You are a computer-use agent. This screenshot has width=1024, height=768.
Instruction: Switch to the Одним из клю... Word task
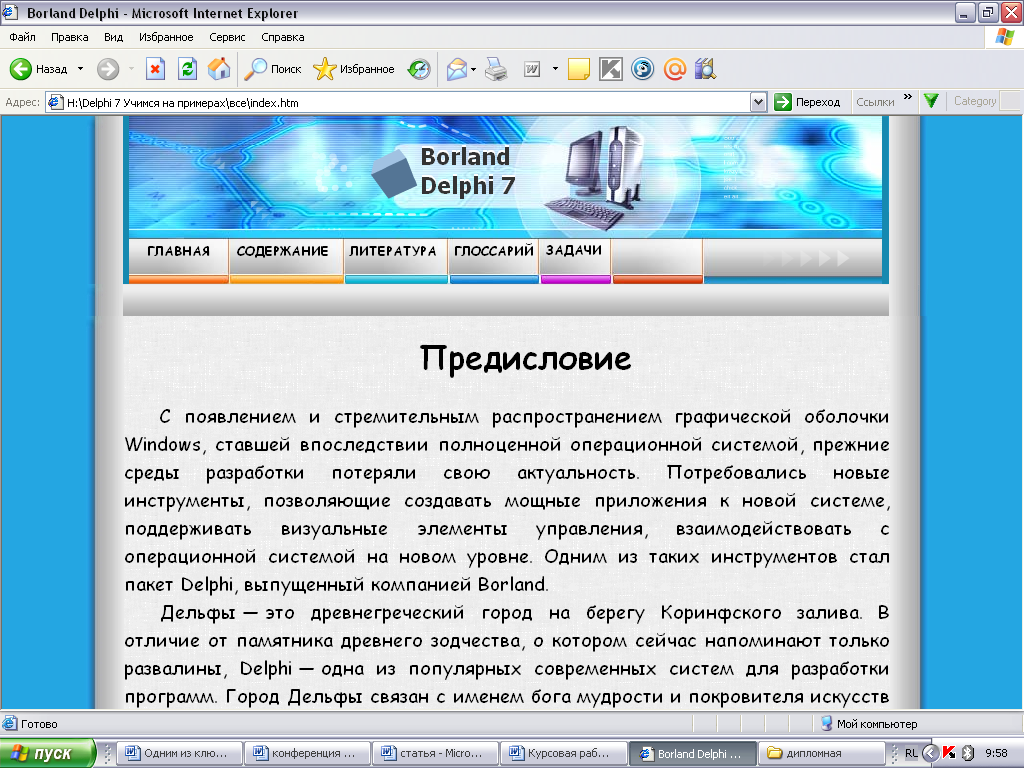(178, 753)
